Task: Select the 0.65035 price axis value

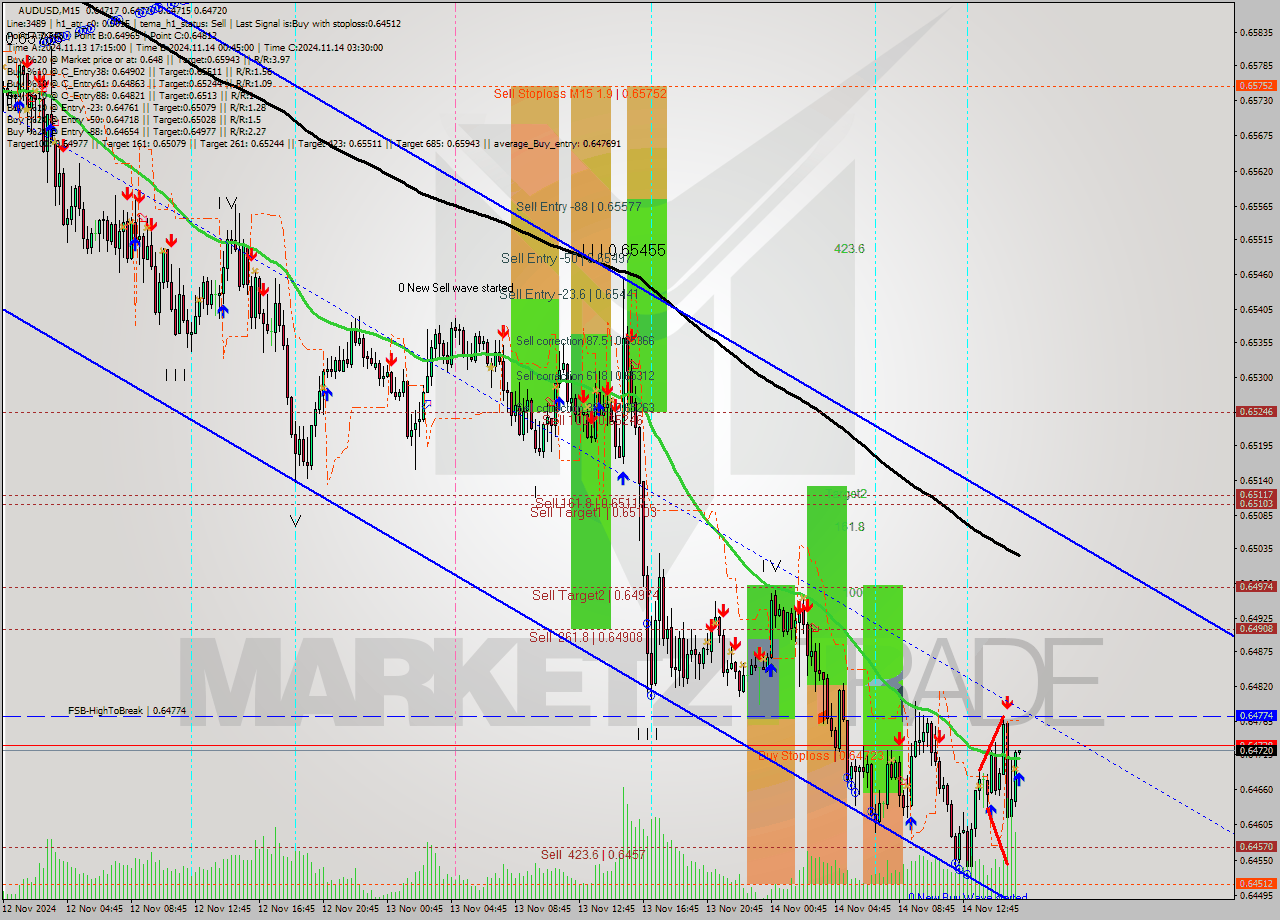Action: click(x=1256, y=549)
